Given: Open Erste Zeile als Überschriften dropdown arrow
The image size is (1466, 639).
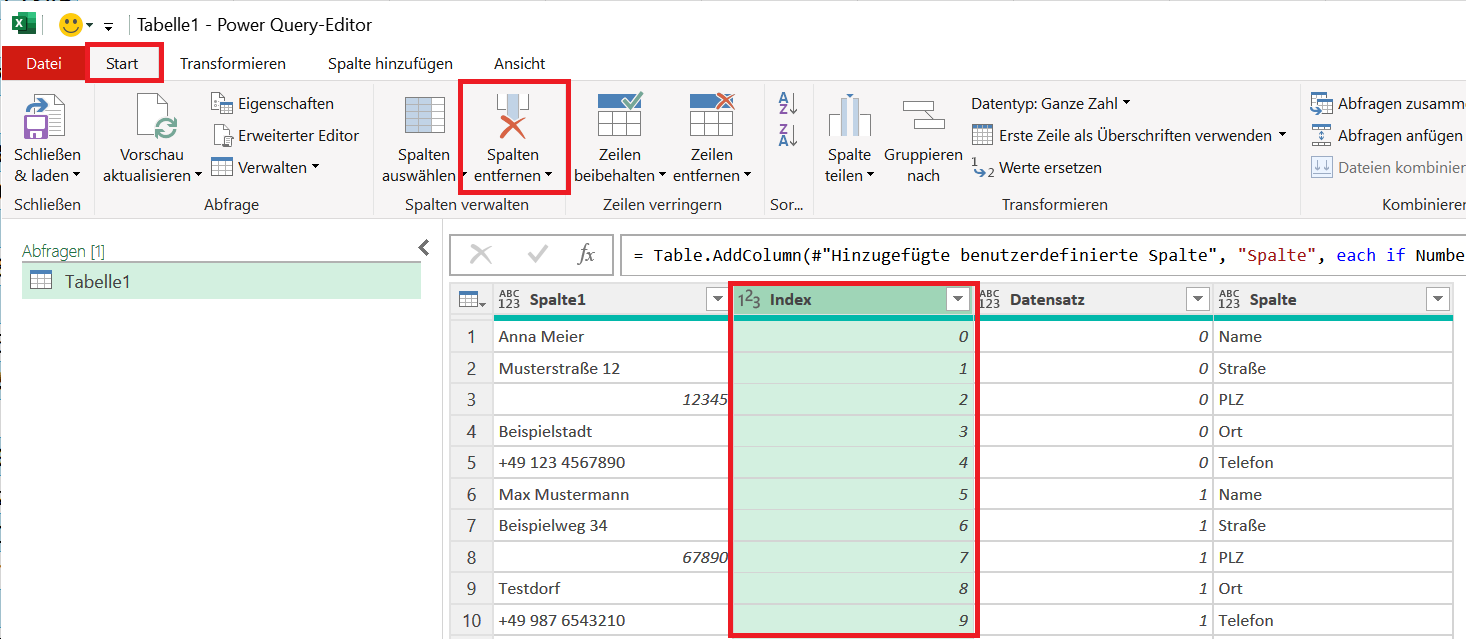Looking at the screenshot, I should [x=1282, y=135].
